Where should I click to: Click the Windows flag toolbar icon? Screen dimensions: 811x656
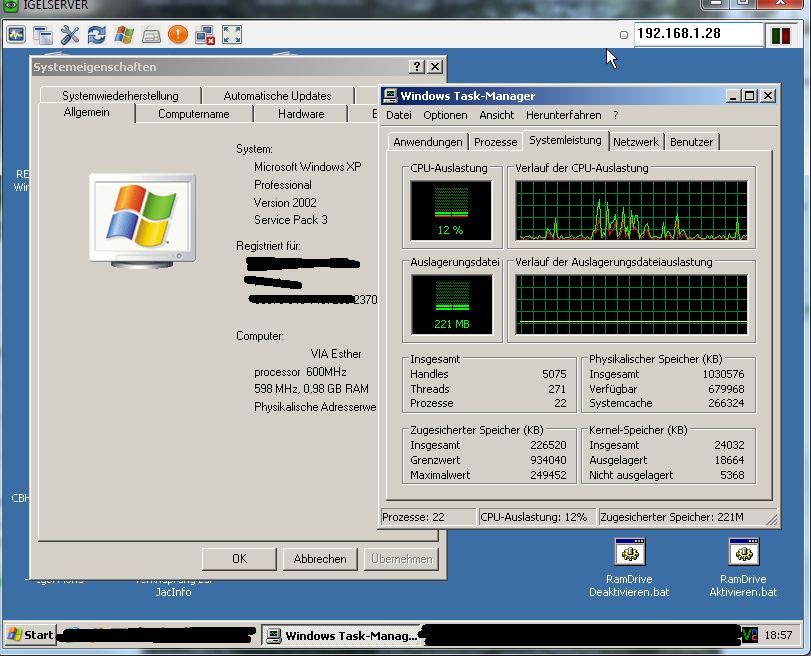[124, 35]
